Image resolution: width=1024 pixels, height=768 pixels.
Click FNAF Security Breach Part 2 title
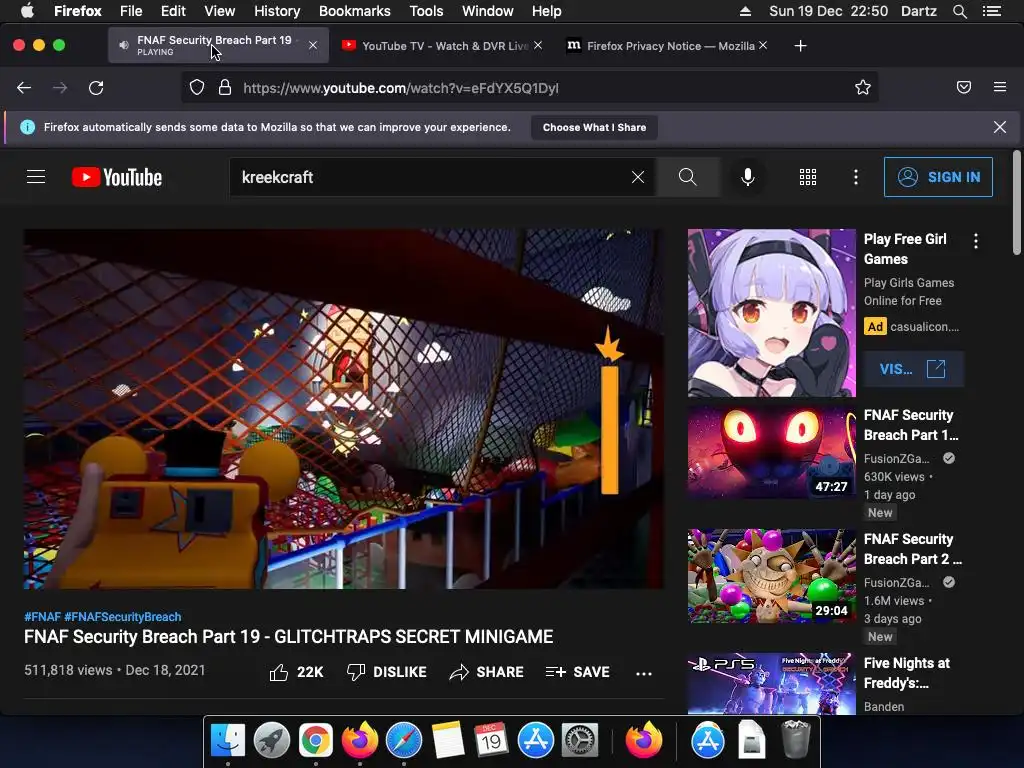(x=912, y=549)
